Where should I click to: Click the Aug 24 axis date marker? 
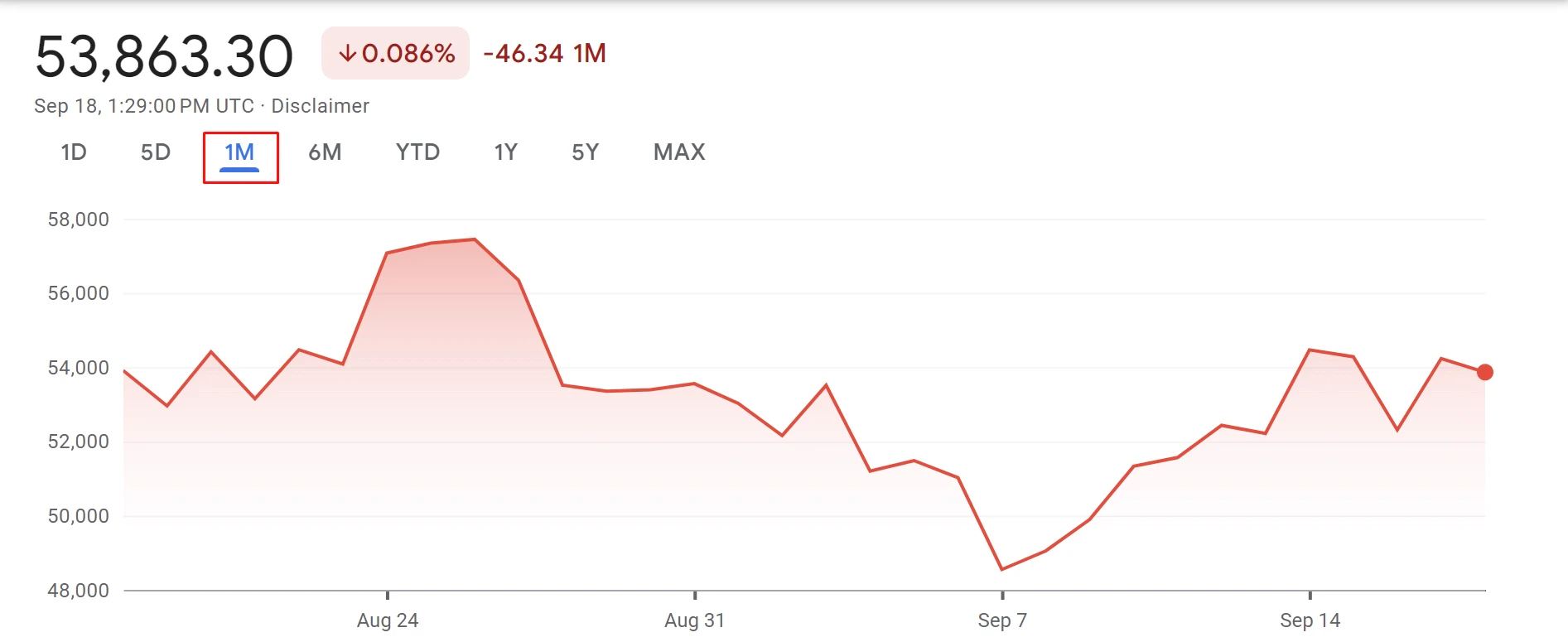tap(388, 620)
